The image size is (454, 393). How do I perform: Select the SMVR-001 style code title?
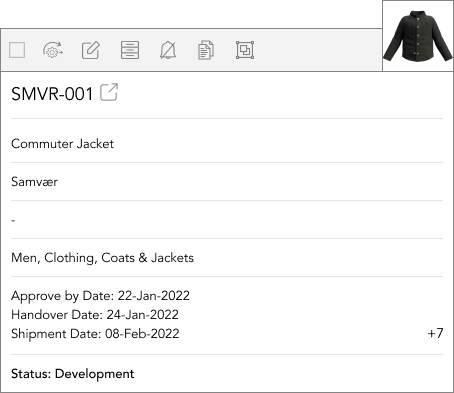click(x=52, y=94)
